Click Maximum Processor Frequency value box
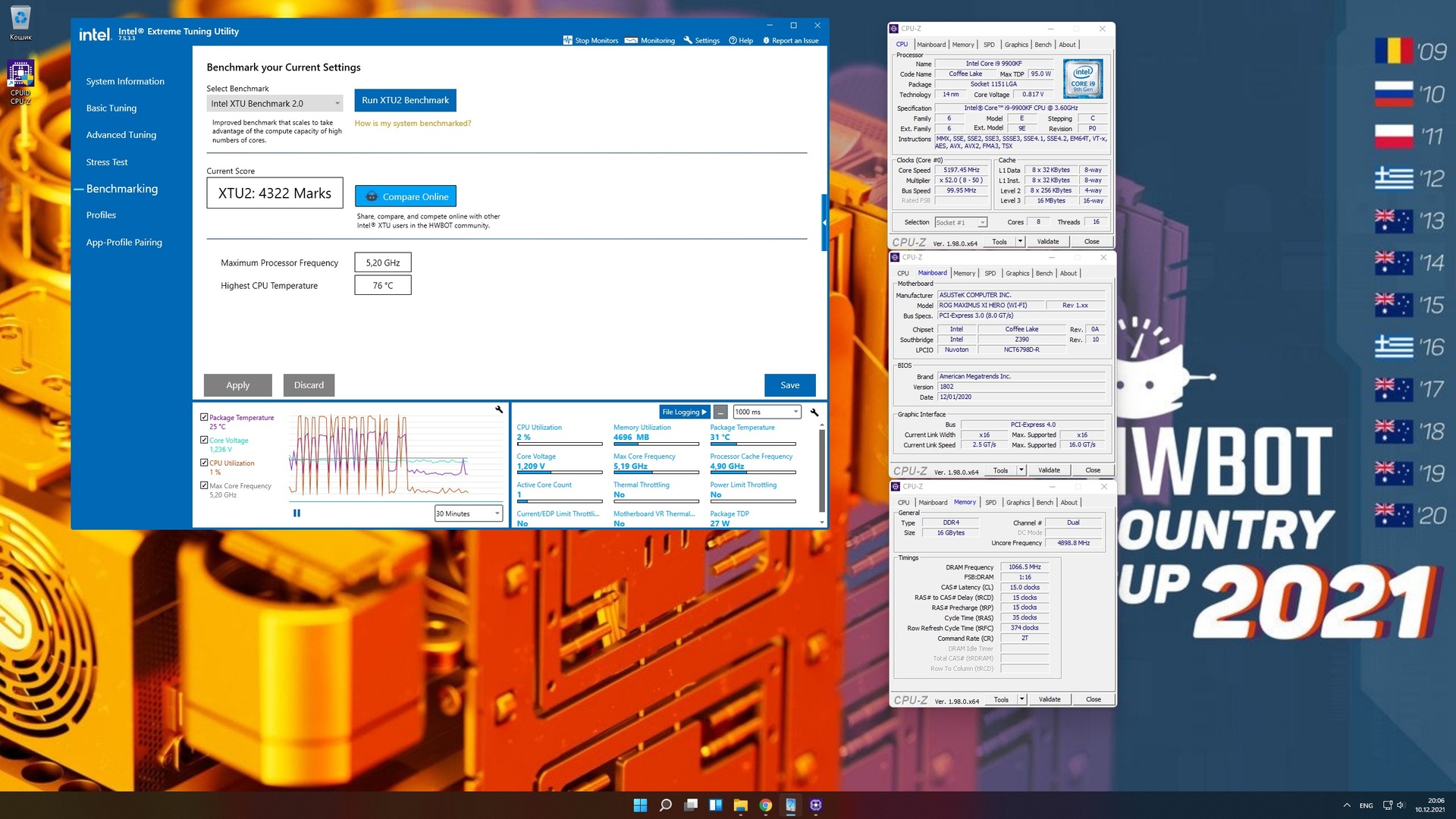Image resolution: width=1456 pixels, height=819 pixels. [x=383, y=262]
